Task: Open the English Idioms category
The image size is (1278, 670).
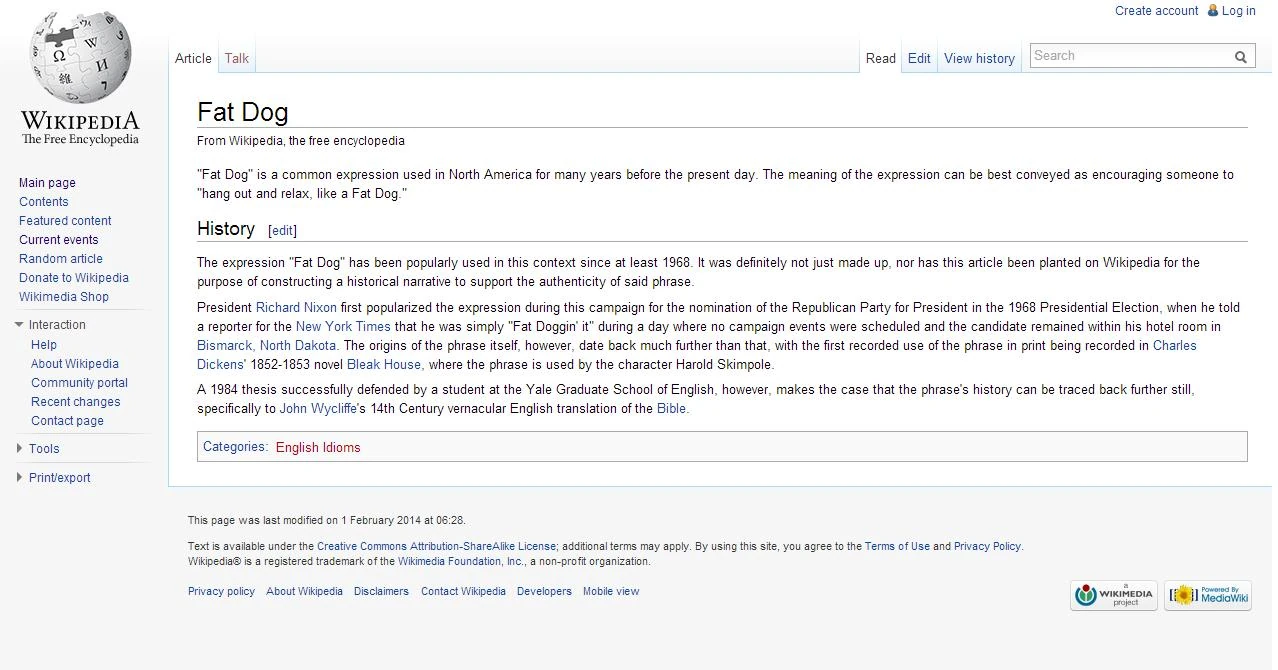Action: tap(318, 447)
